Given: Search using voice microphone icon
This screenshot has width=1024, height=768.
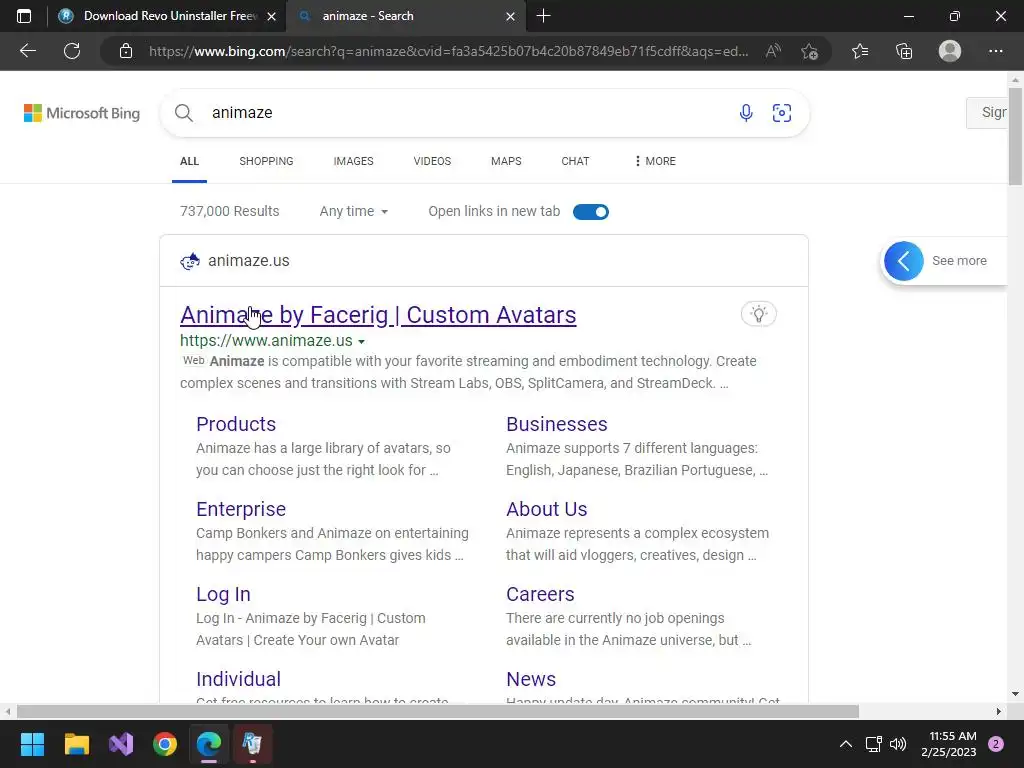Looking at the screenshot, I should (x=746, y=113).
